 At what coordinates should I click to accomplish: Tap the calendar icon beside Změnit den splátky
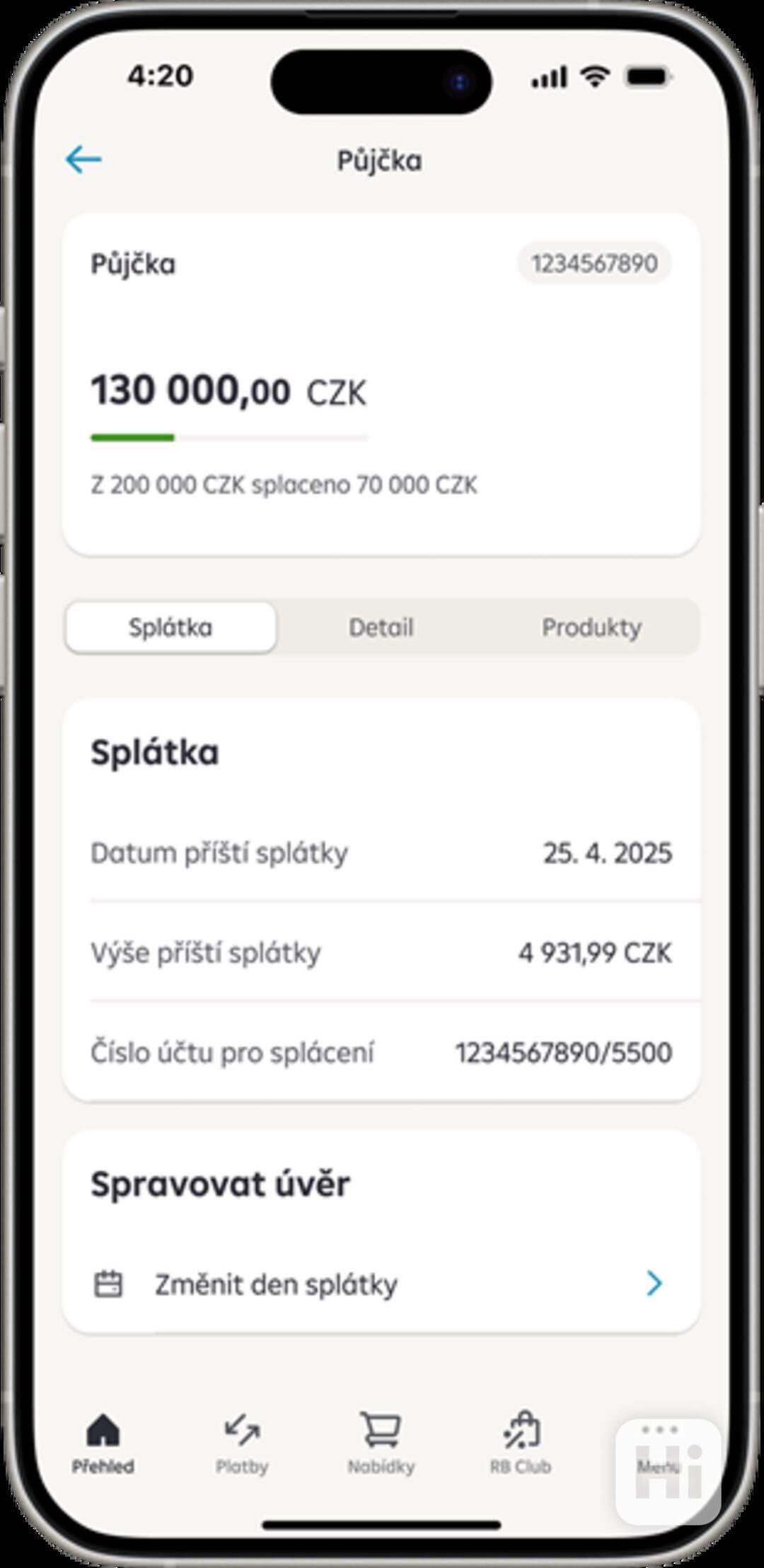point(108,1284)
